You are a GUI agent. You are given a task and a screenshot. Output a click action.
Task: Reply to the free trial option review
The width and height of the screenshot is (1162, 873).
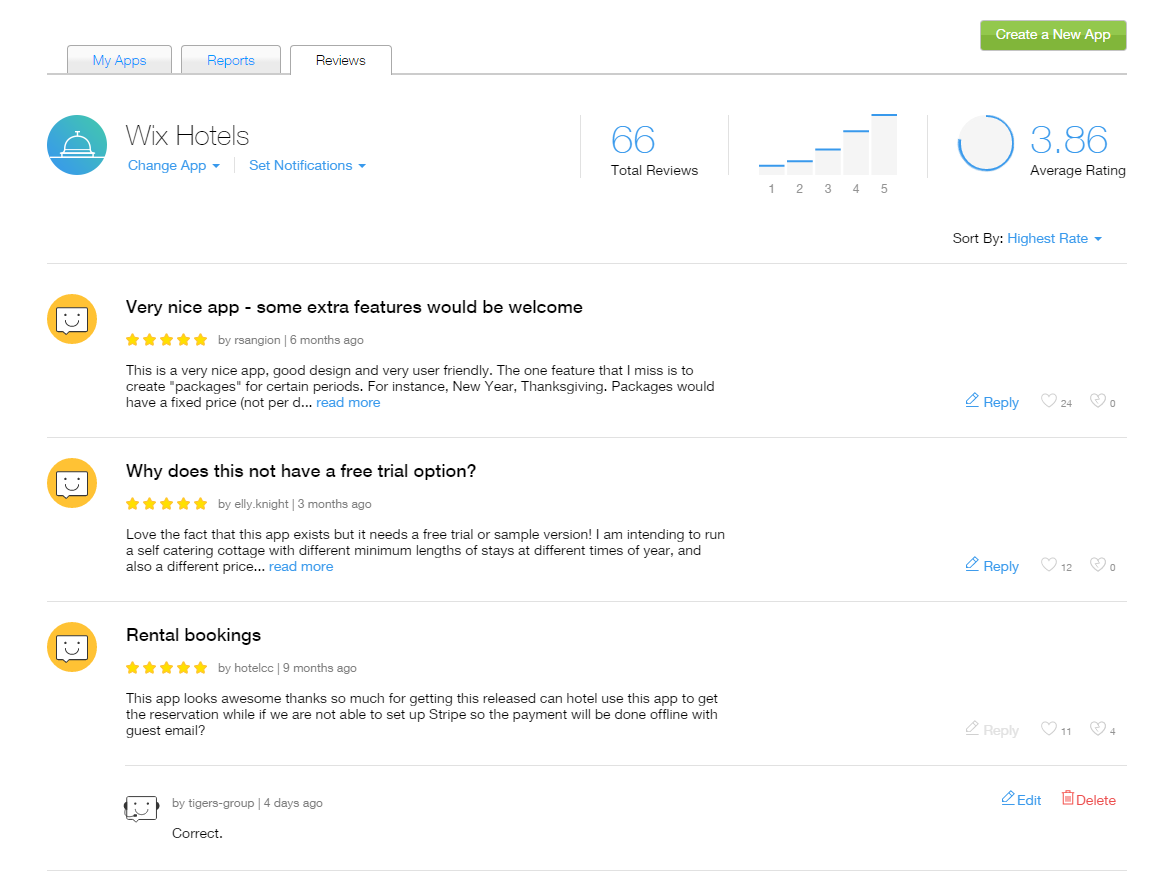[992, 565]
